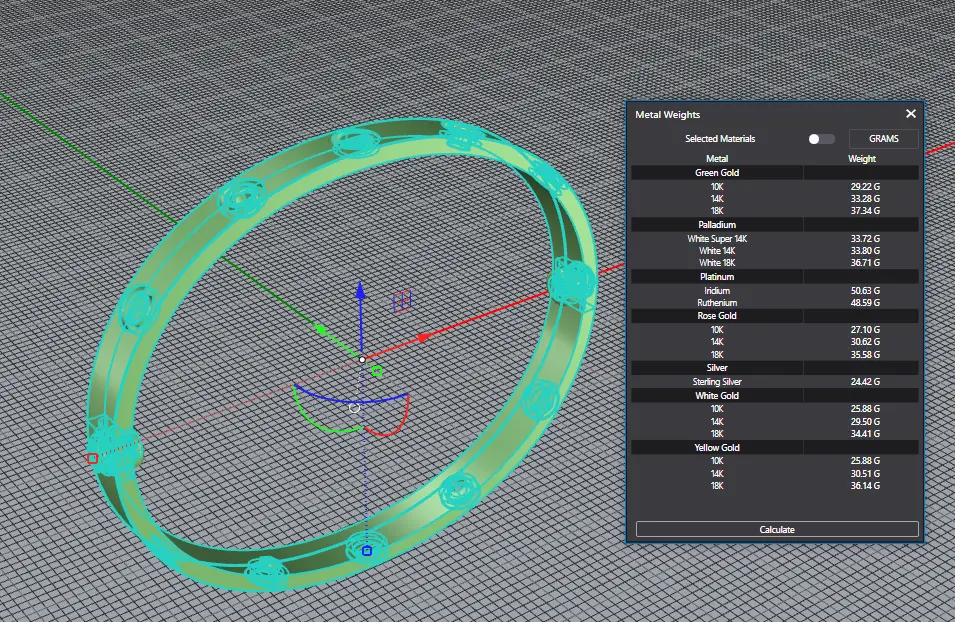Click the 48.59 G weight value
955x622 pixels.
[865, 303]
